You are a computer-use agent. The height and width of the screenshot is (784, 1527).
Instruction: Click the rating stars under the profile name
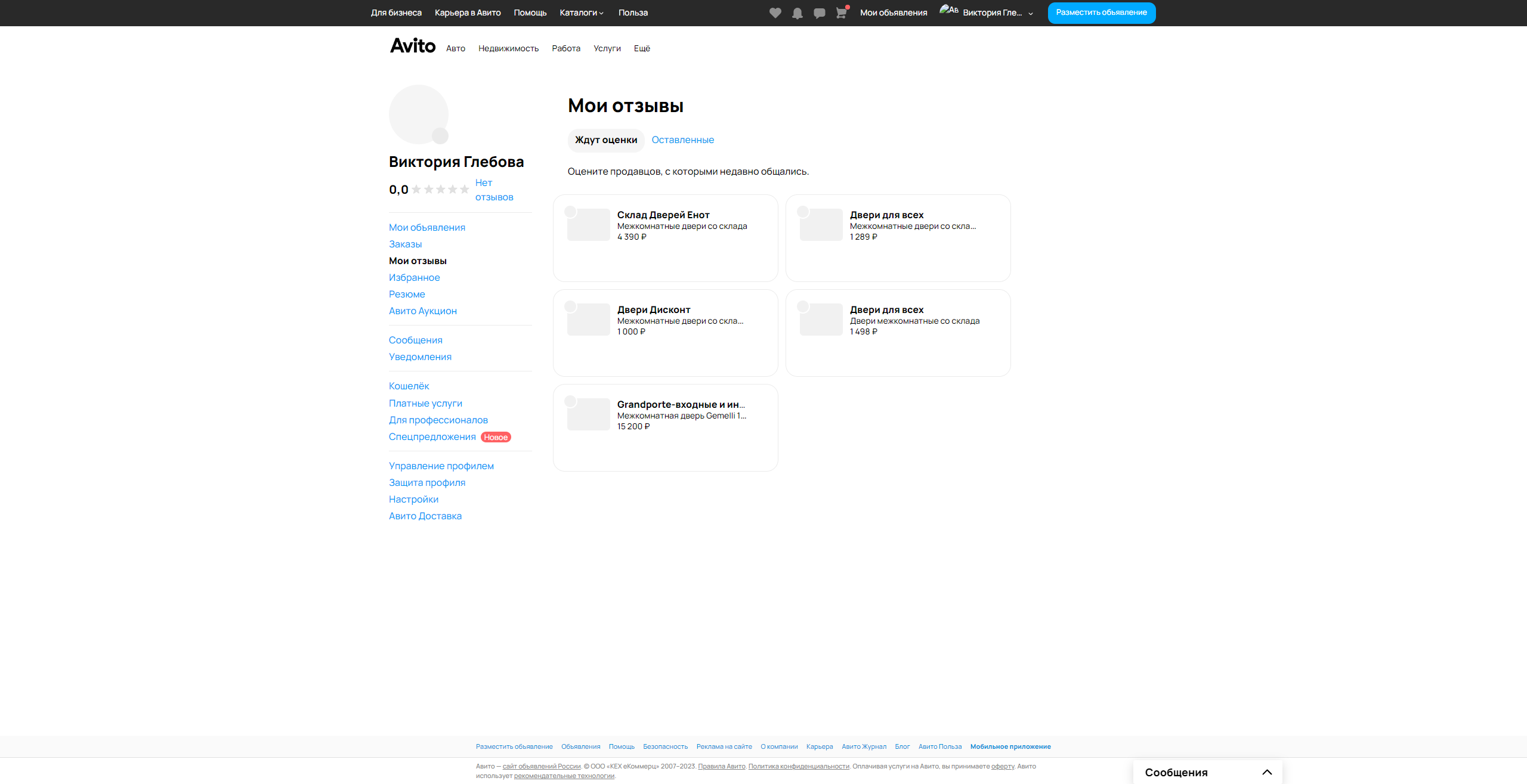coord(440,190)
